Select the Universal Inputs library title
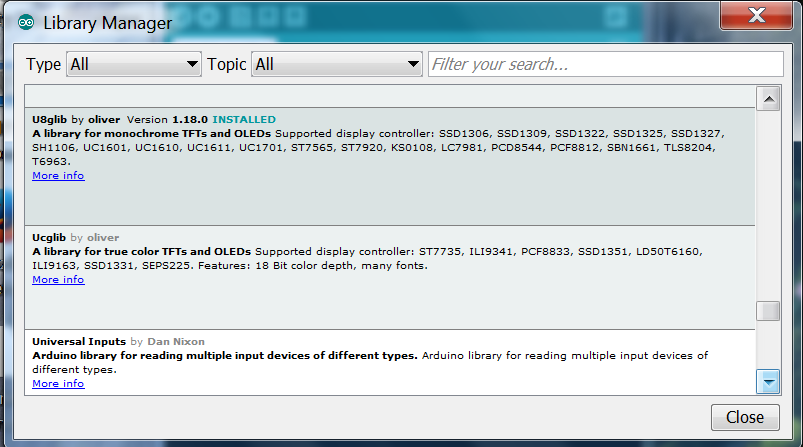 (x=79, y=342)
